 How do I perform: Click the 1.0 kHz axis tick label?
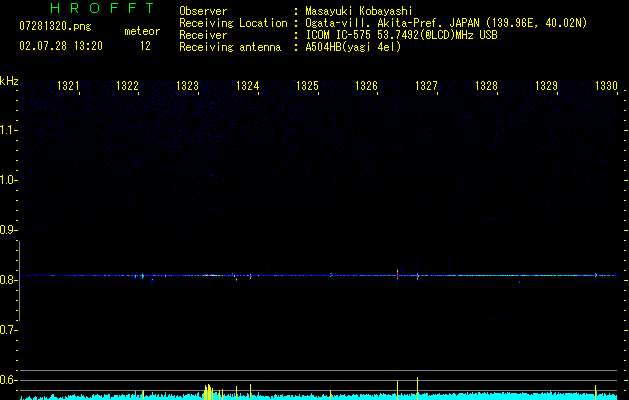pyautogui.click(x=7, y=180)
